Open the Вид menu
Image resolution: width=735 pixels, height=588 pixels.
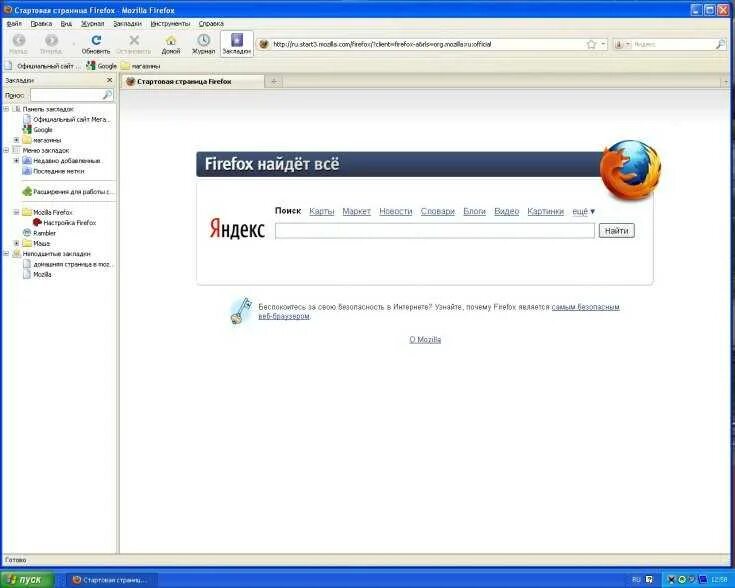[66, 23]
